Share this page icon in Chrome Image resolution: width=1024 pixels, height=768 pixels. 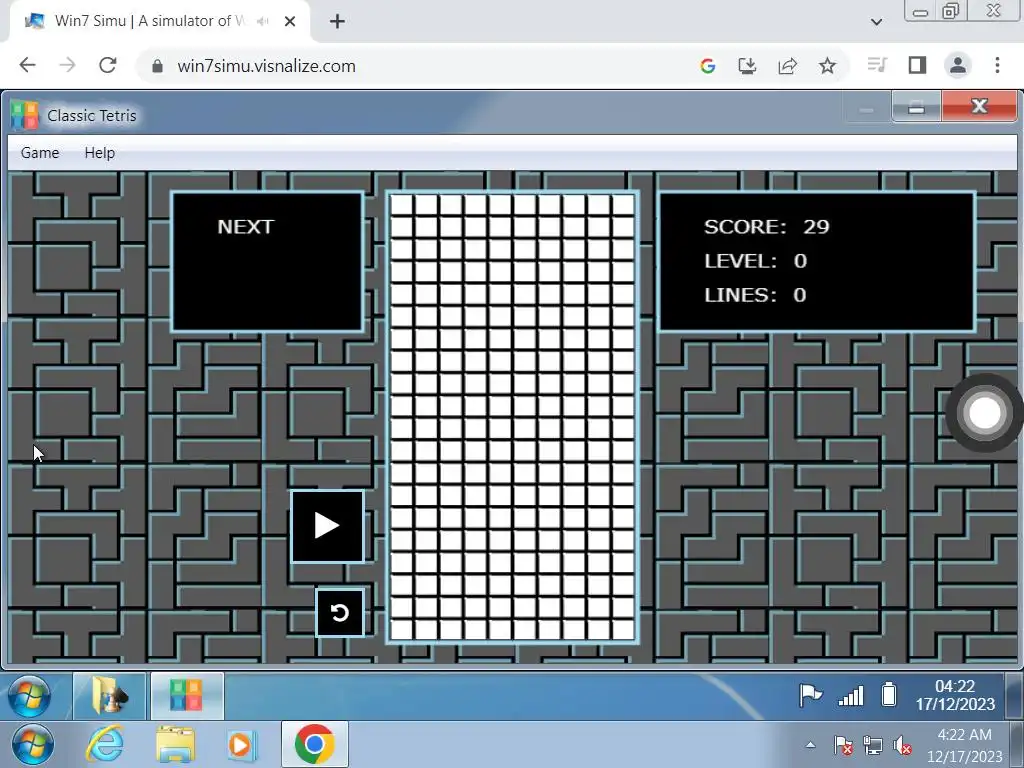788,65
